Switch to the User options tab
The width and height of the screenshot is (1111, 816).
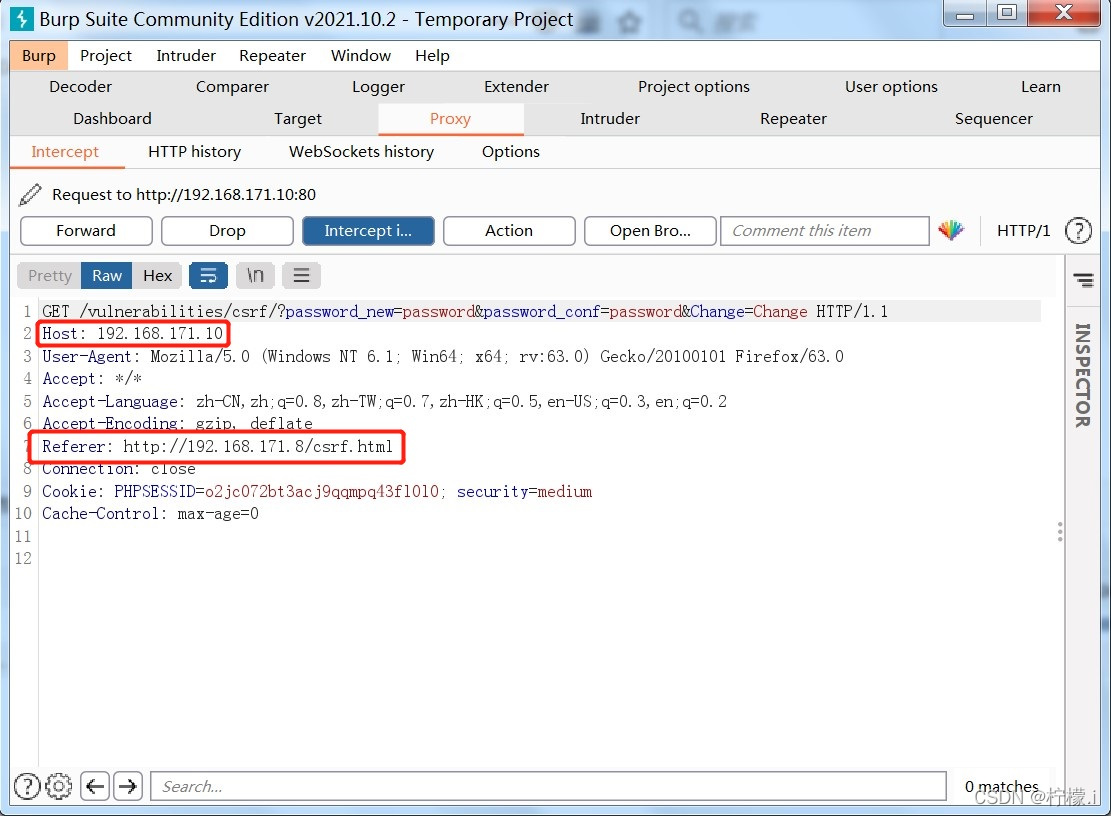891,86
